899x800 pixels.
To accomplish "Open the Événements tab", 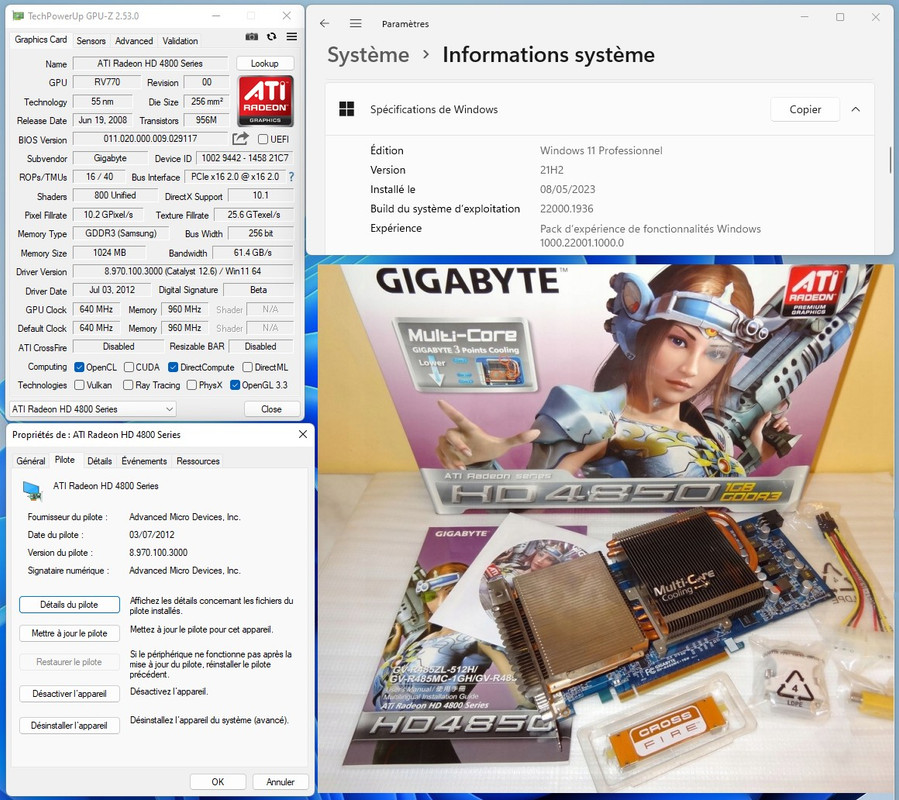I will (144, 461).
